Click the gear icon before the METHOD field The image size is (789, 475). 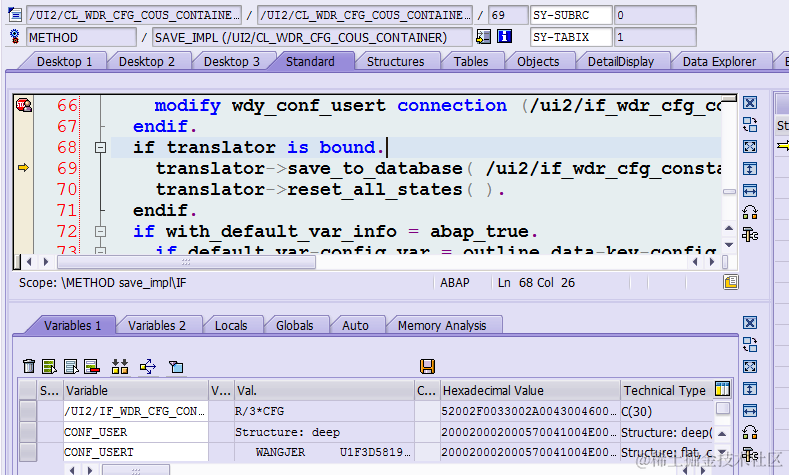pyautogui.click(x=15, y=37)
